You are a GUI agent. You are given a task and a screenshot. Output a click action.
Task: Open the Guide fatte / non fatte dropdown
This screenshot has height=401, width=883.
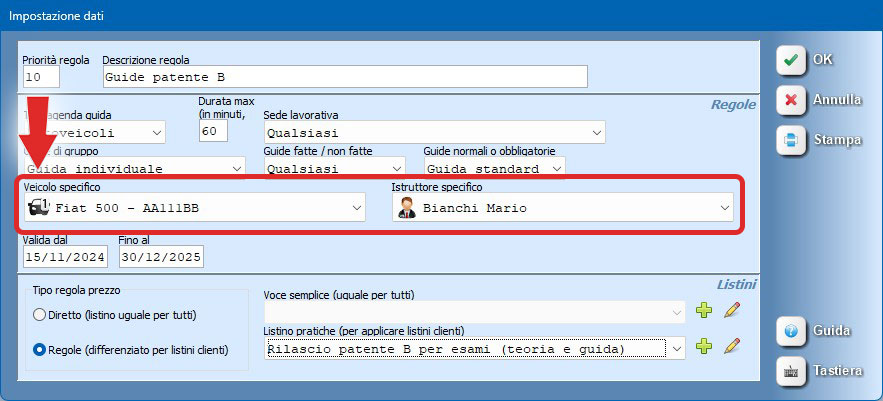(x=396, y=169)
